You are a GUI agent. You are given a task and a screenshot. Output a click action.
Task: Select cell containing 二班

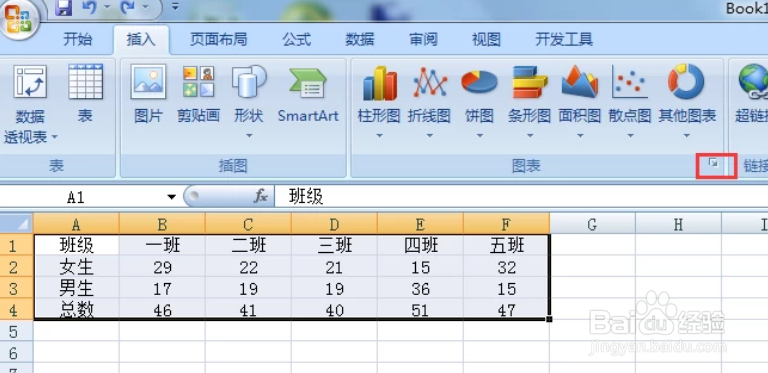(x=248, y=245)
